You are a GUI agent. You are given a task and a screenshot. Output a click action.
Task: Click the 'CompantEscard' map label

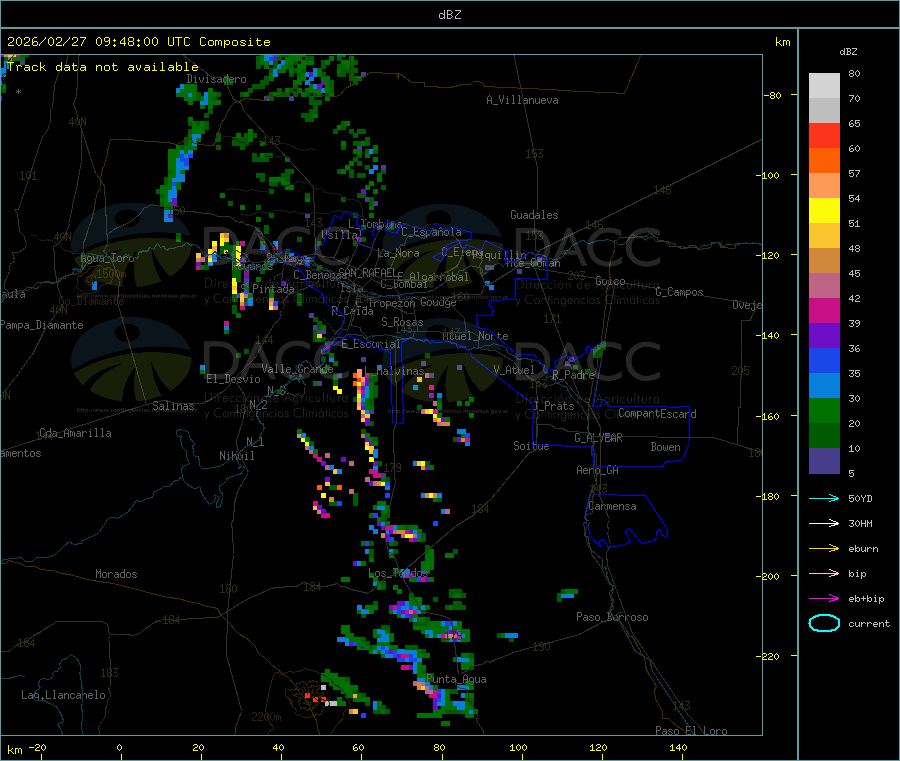point(658,413)
